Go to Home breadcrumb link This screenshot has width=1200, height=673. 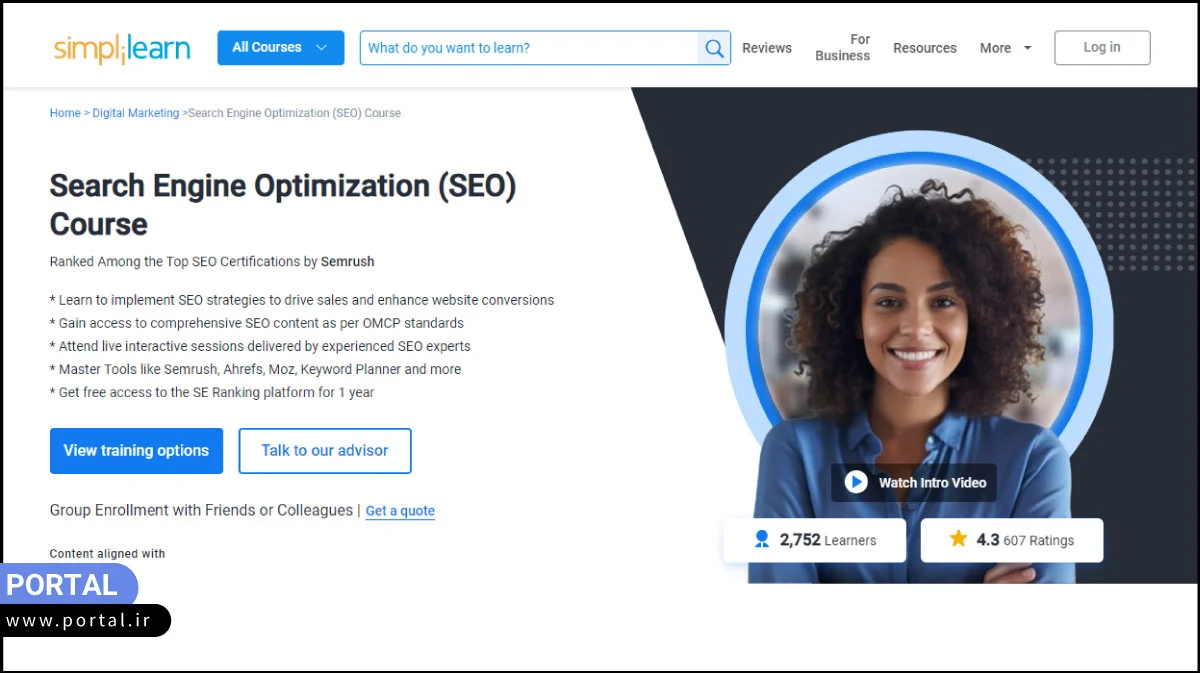point(65,113)
